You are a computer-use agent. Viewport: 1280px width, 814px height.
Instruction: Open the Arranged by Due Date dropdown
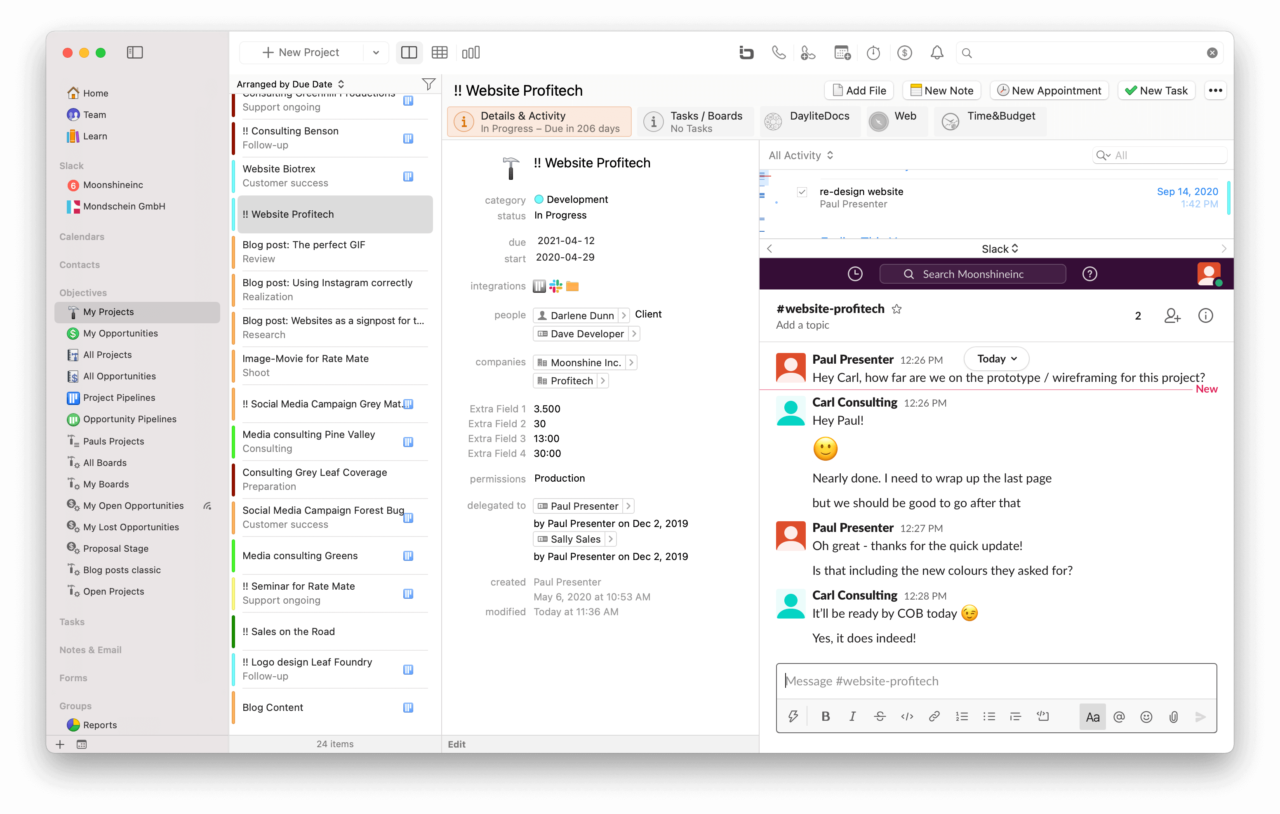[283, 84]
